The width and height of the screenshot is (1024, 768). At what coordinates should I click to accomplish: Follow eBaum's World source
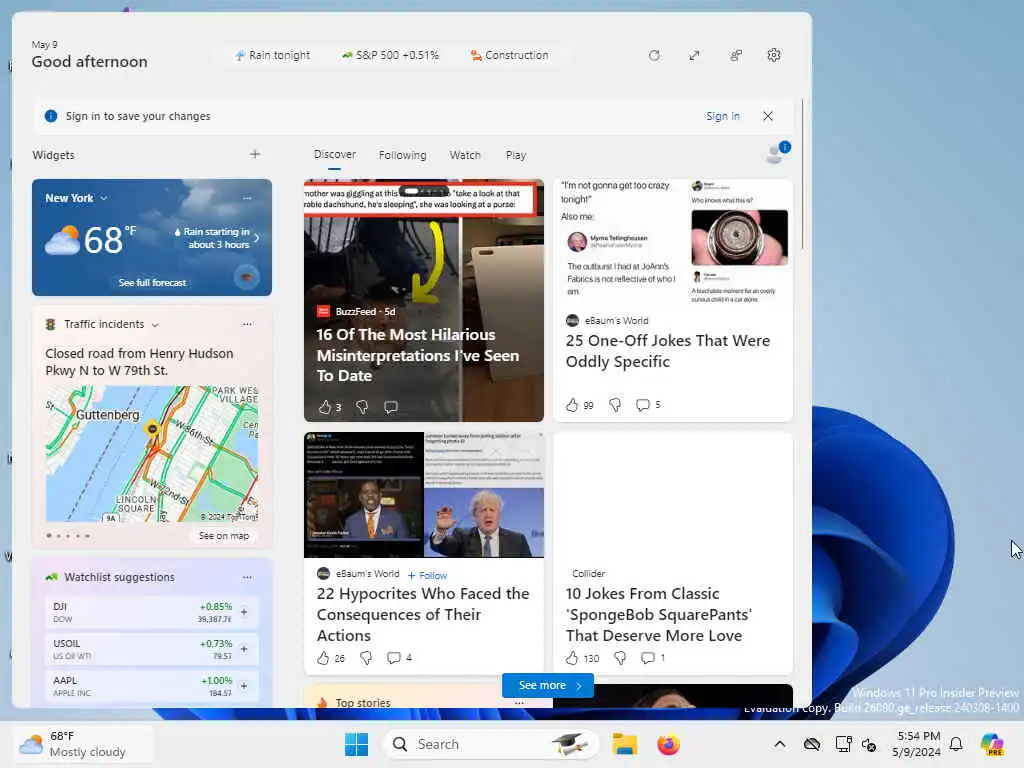coord(427,575)
